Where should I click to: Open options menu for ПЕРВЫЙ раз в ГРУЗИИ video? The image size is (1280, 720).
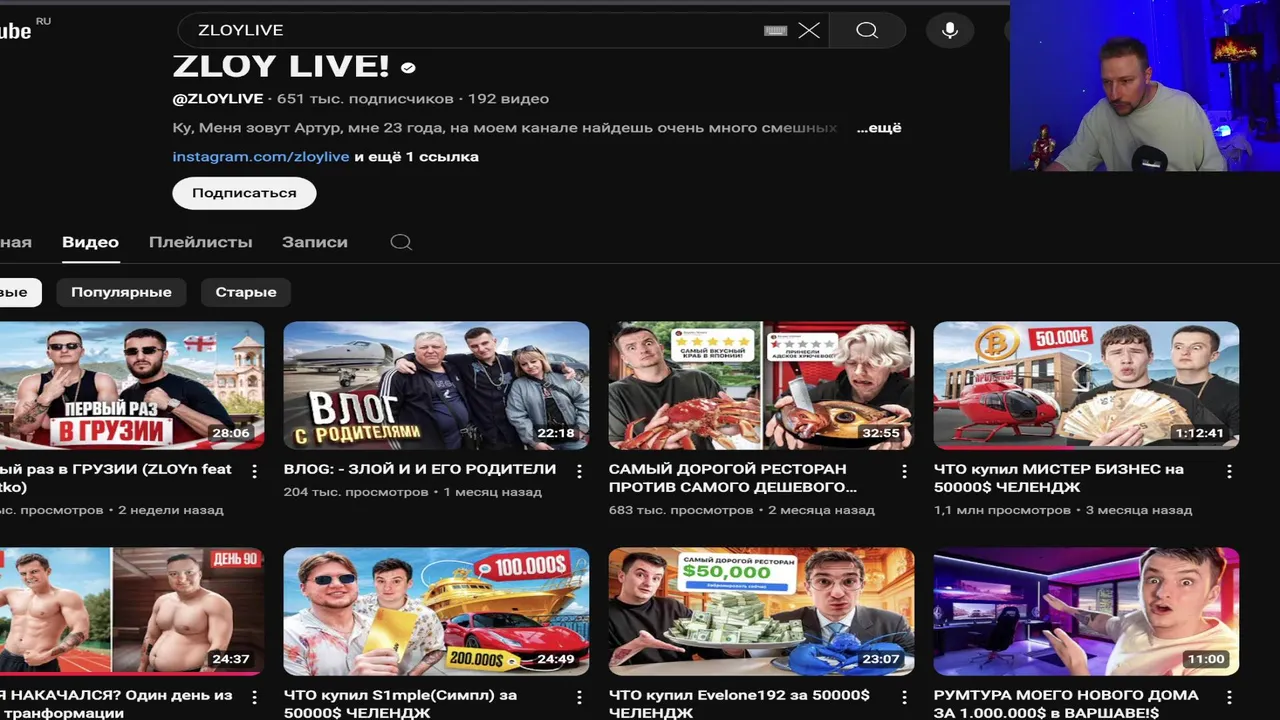click(x=254, y=471)
